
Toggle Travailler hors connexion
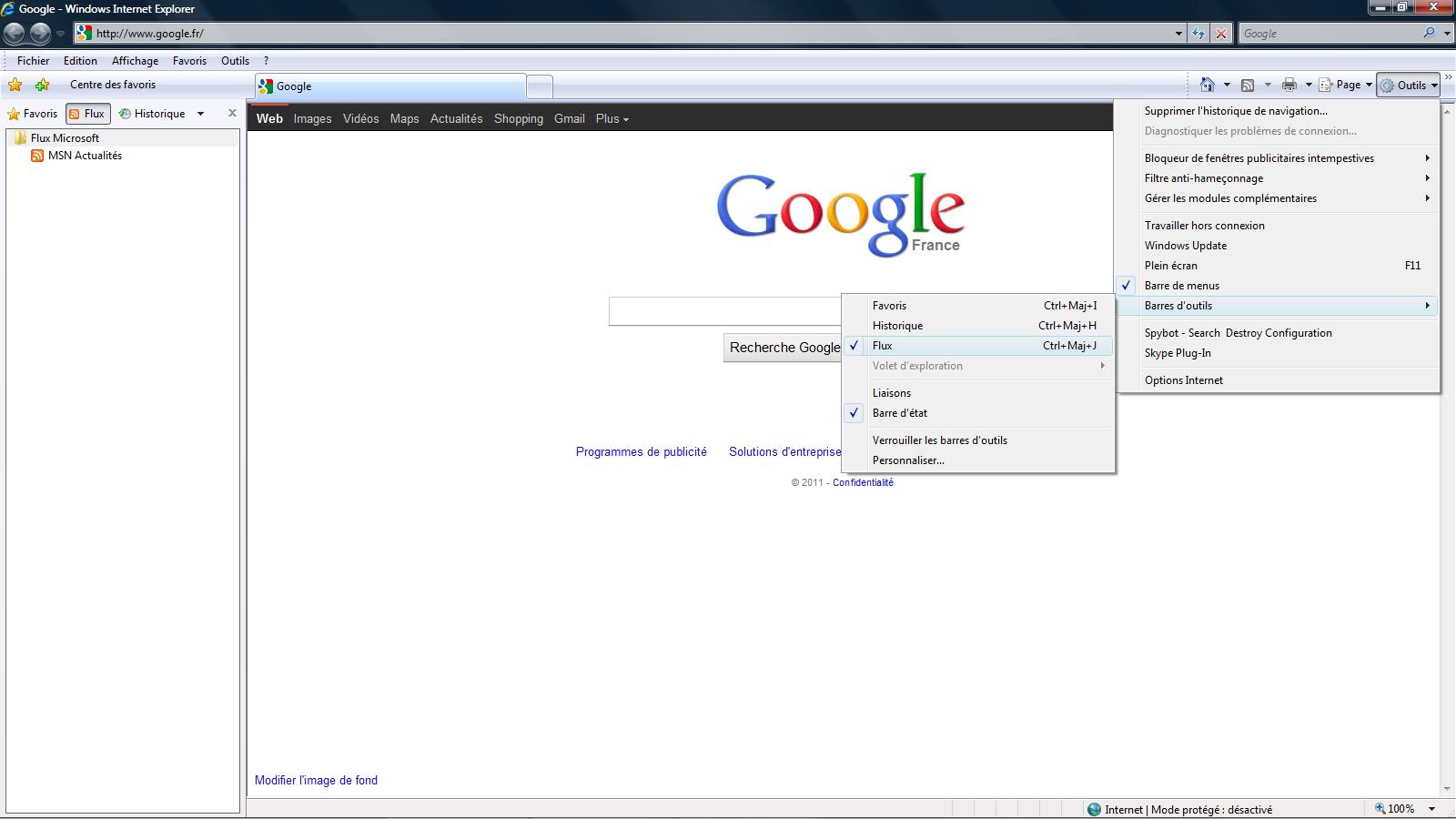click(1278, 226)
